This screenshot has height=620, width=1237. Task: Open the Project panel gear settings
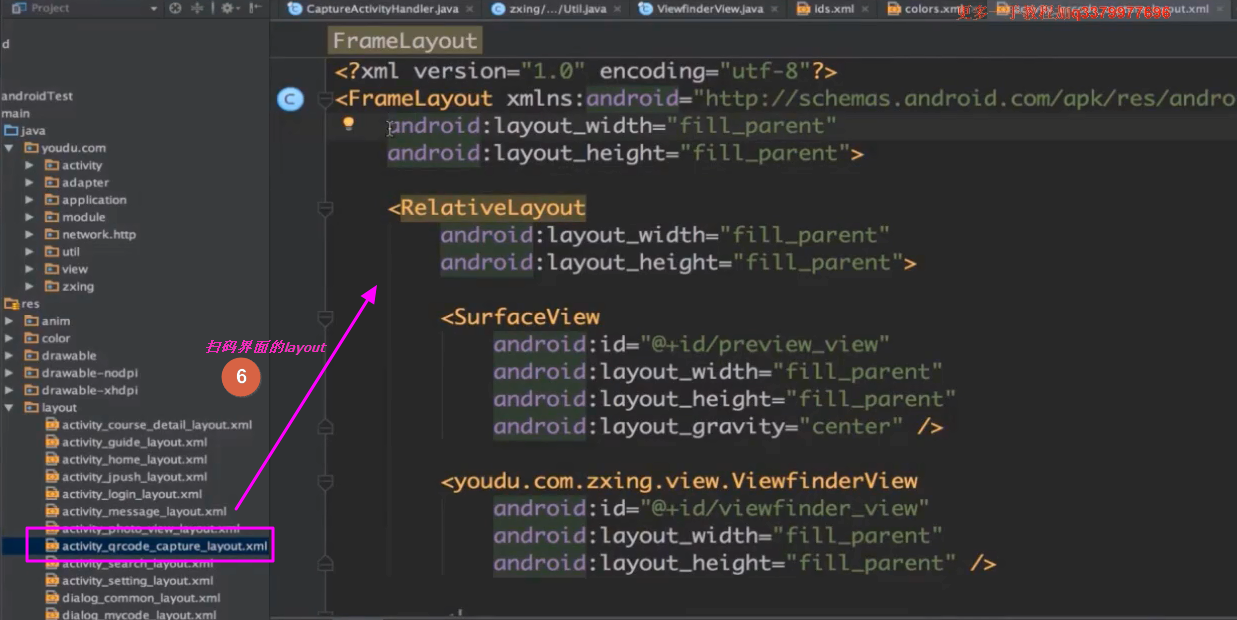[228, 8]
